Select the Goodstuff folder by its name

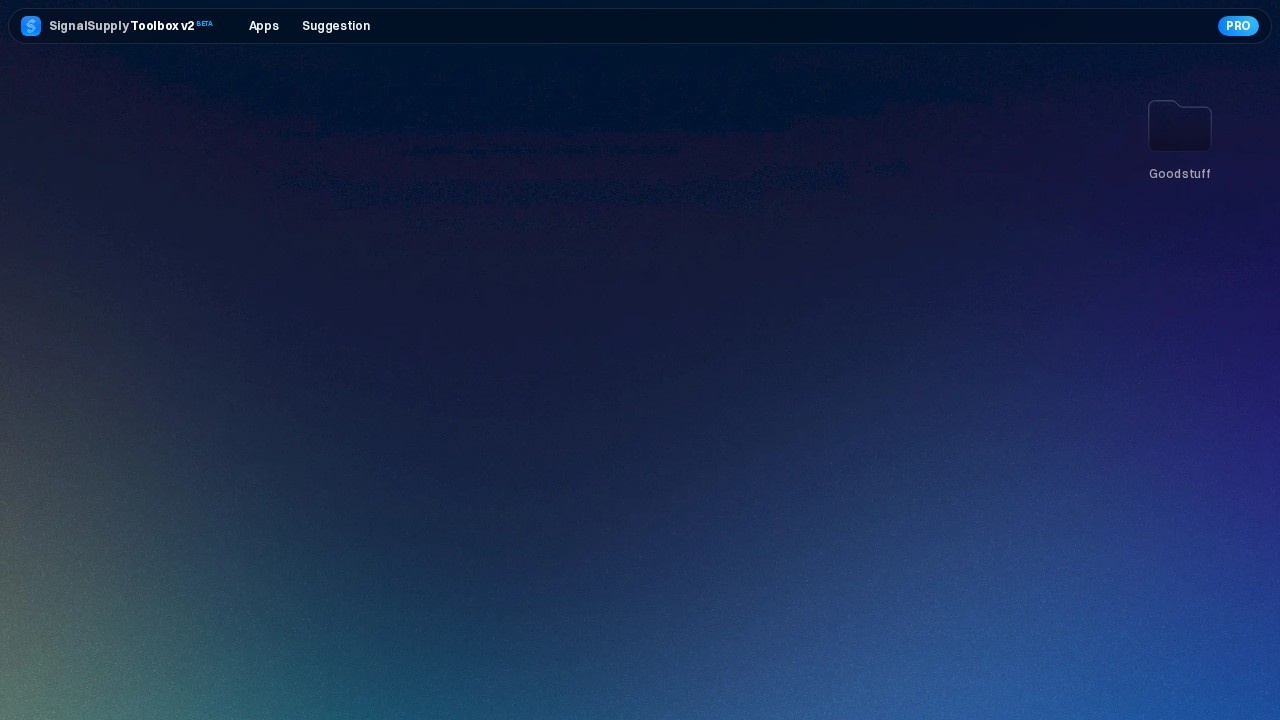tap(1180, 174)
